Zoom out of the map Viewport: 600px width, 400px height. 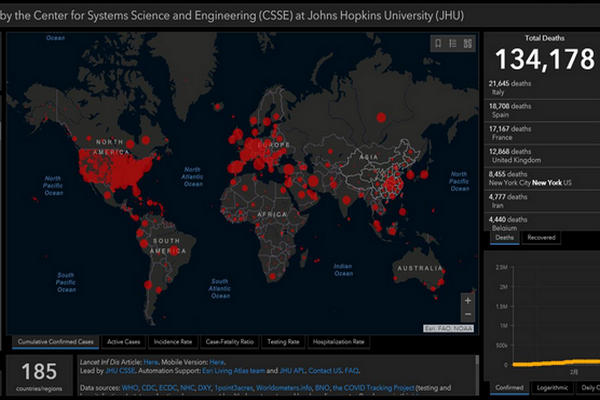(x=467, y=314)
